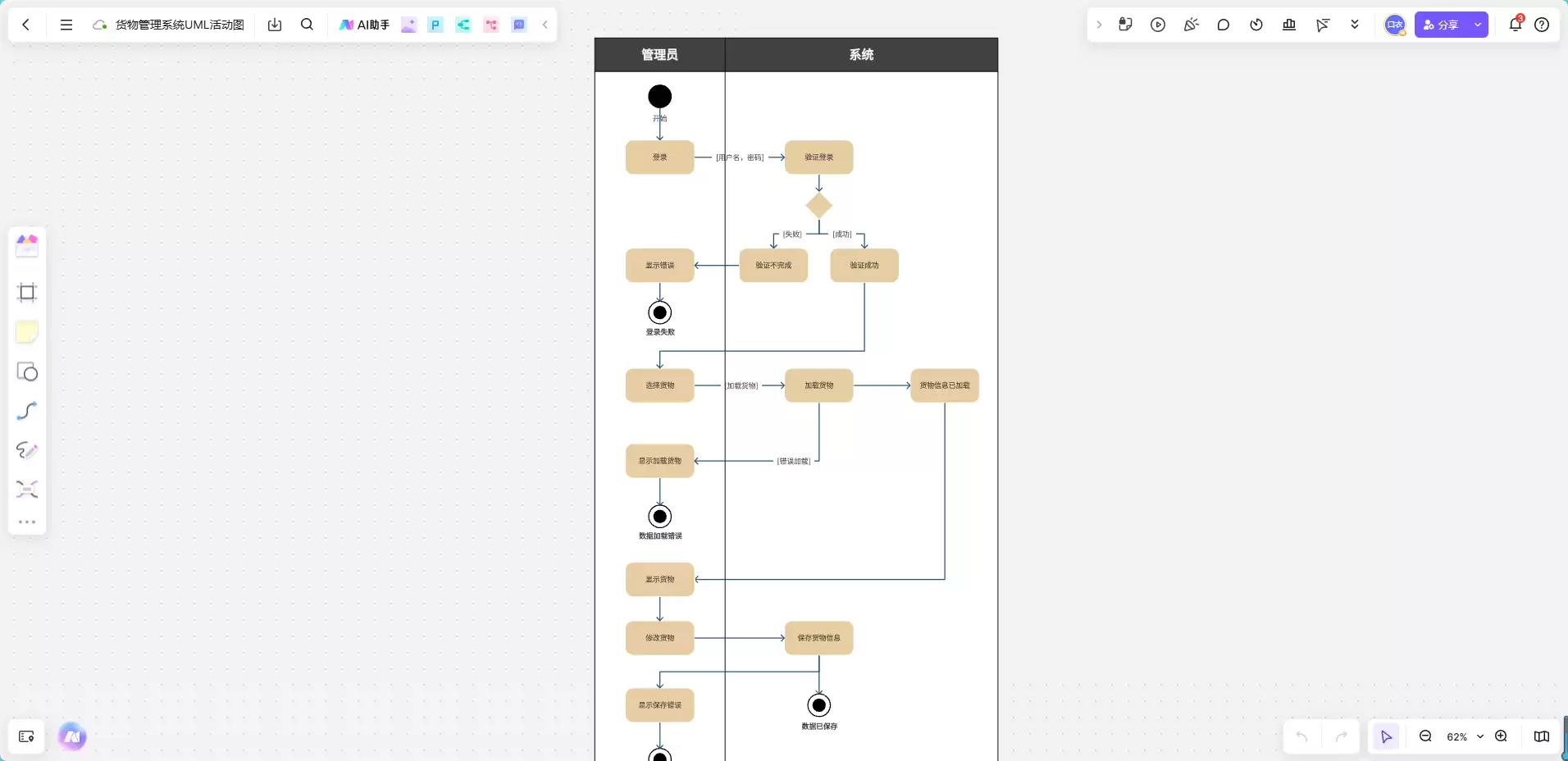Select the yellow sticky note tool
1568x761 pixels.
27,332
